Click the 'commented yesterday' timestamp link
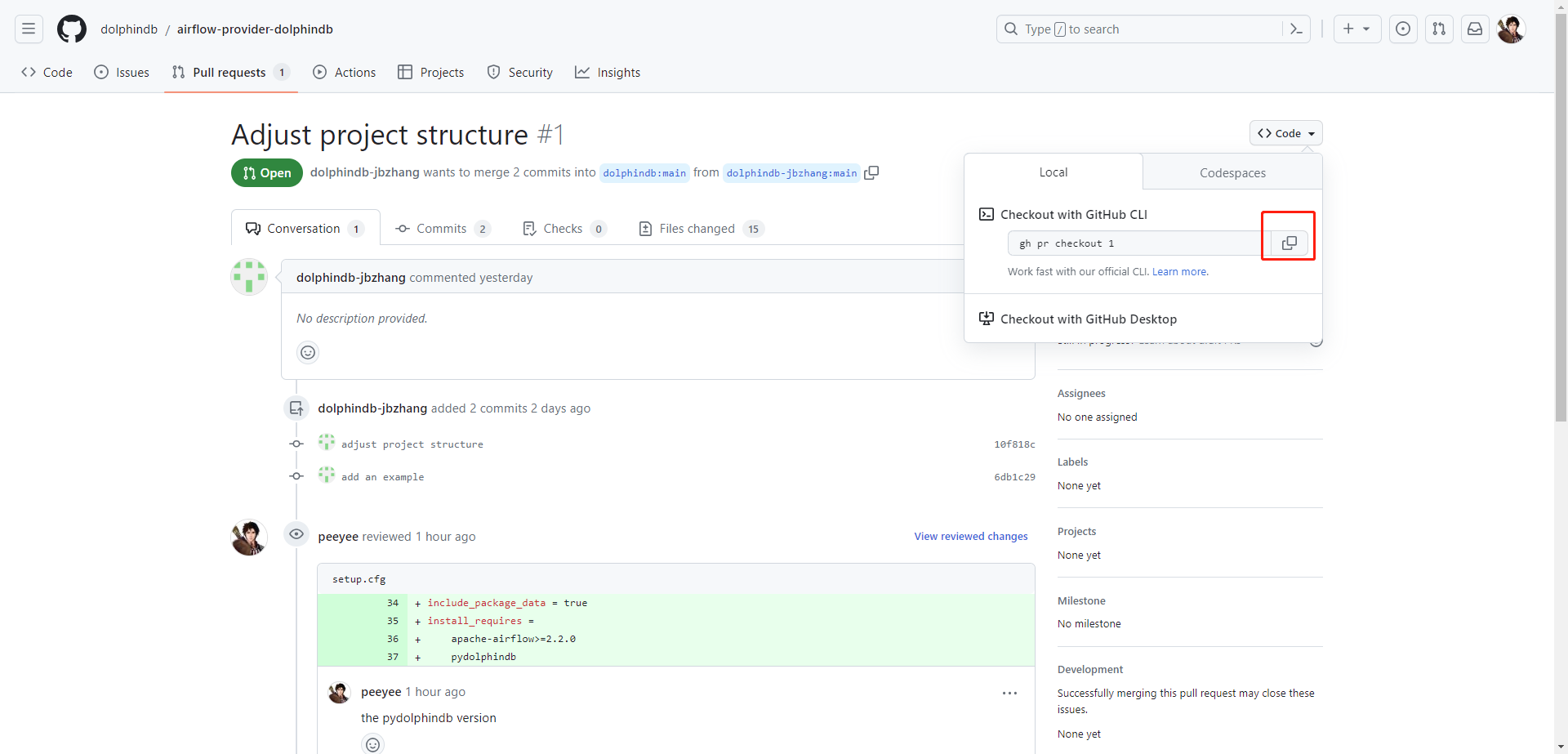This screenshot has height=754, width=1568. click(471, 278)
